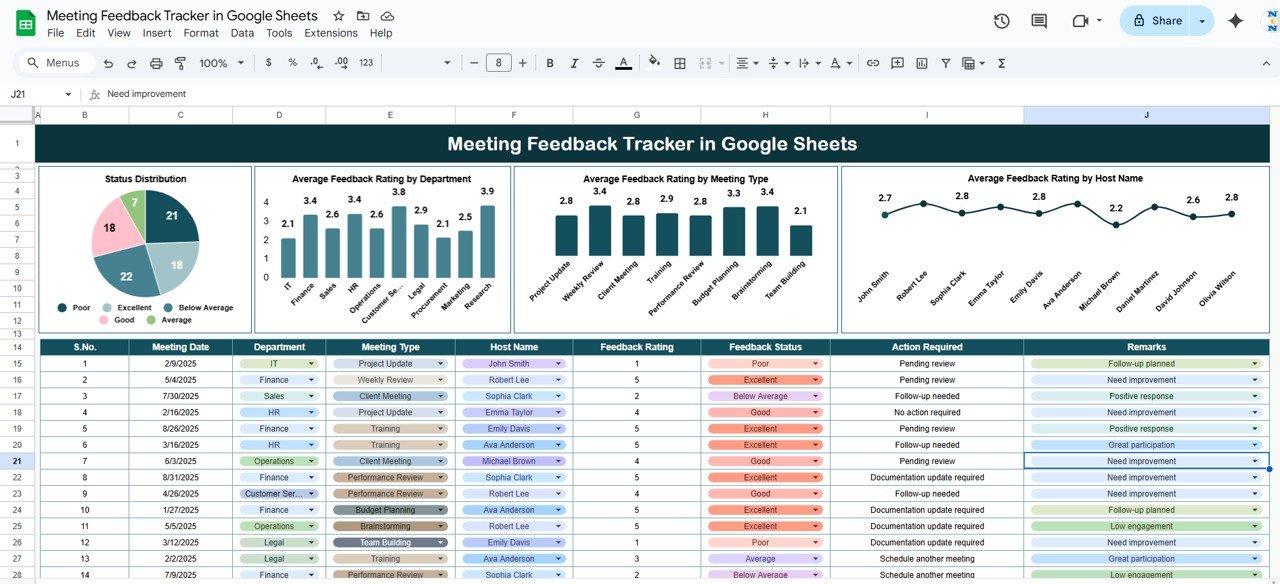Click the insert link icon

873,63
